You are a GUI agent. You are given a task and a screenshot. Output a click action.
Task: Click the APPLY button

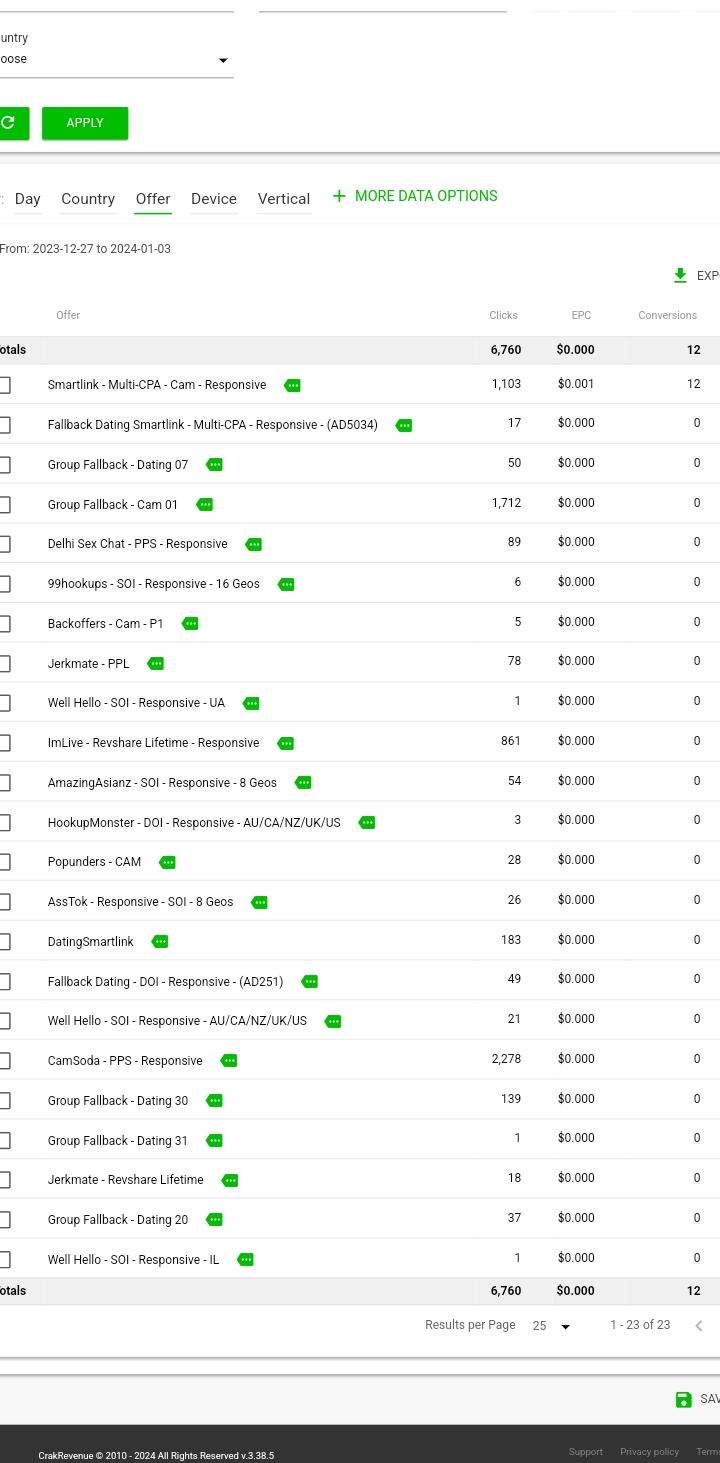(x=85, y=123)
